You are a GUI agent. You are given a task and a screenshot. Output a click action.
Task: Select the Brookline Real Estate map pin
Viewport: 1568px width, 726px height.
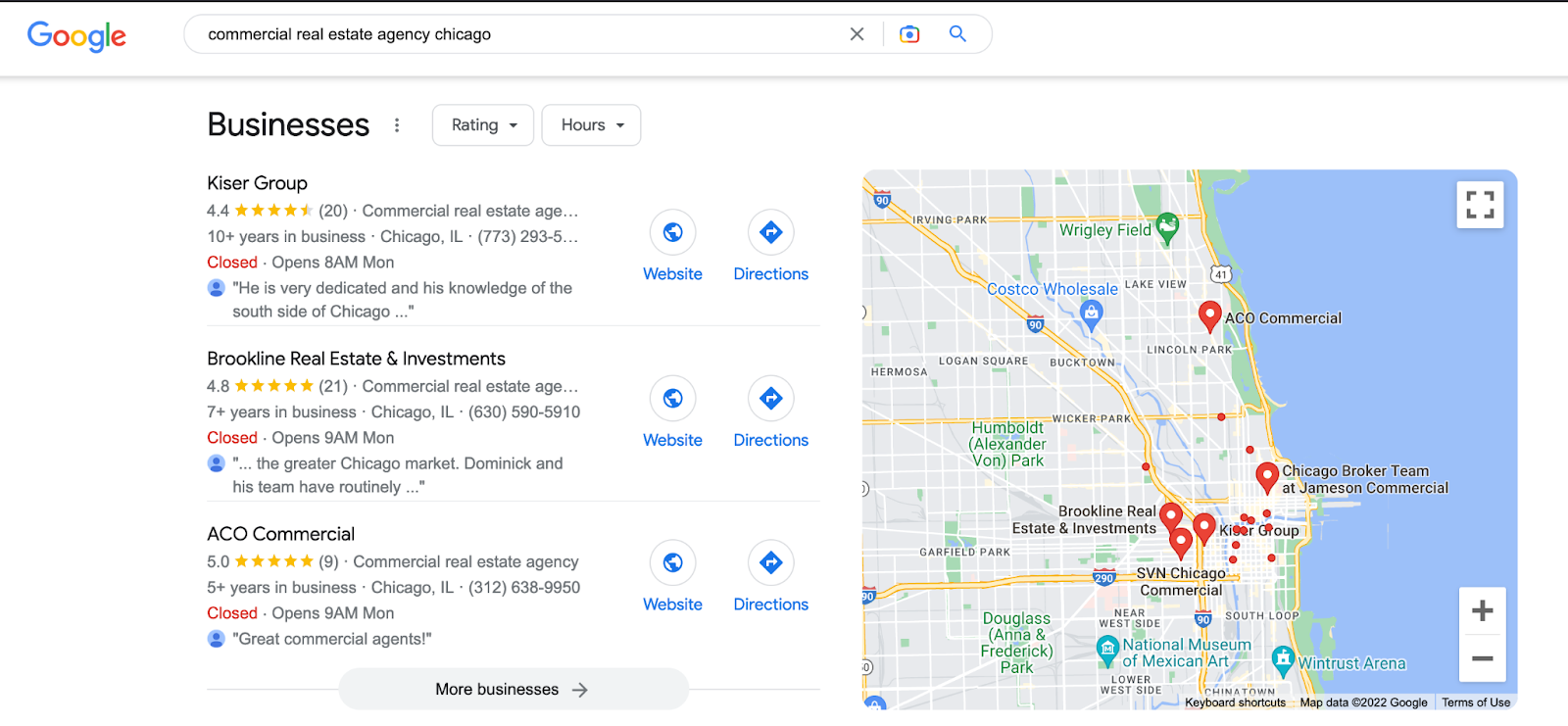1171,517
